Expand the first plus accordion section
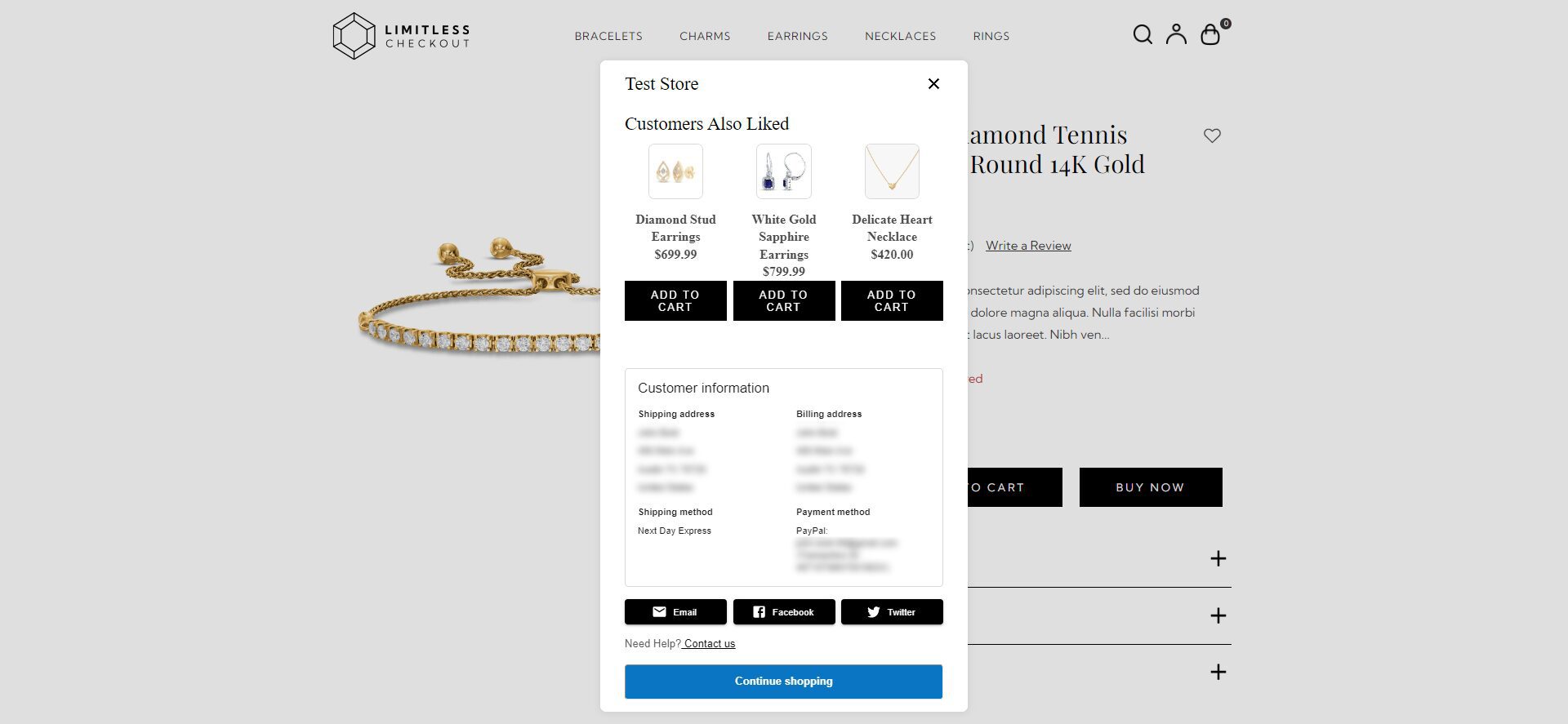The image size is (1568, 724). (x=1218, y=558)
